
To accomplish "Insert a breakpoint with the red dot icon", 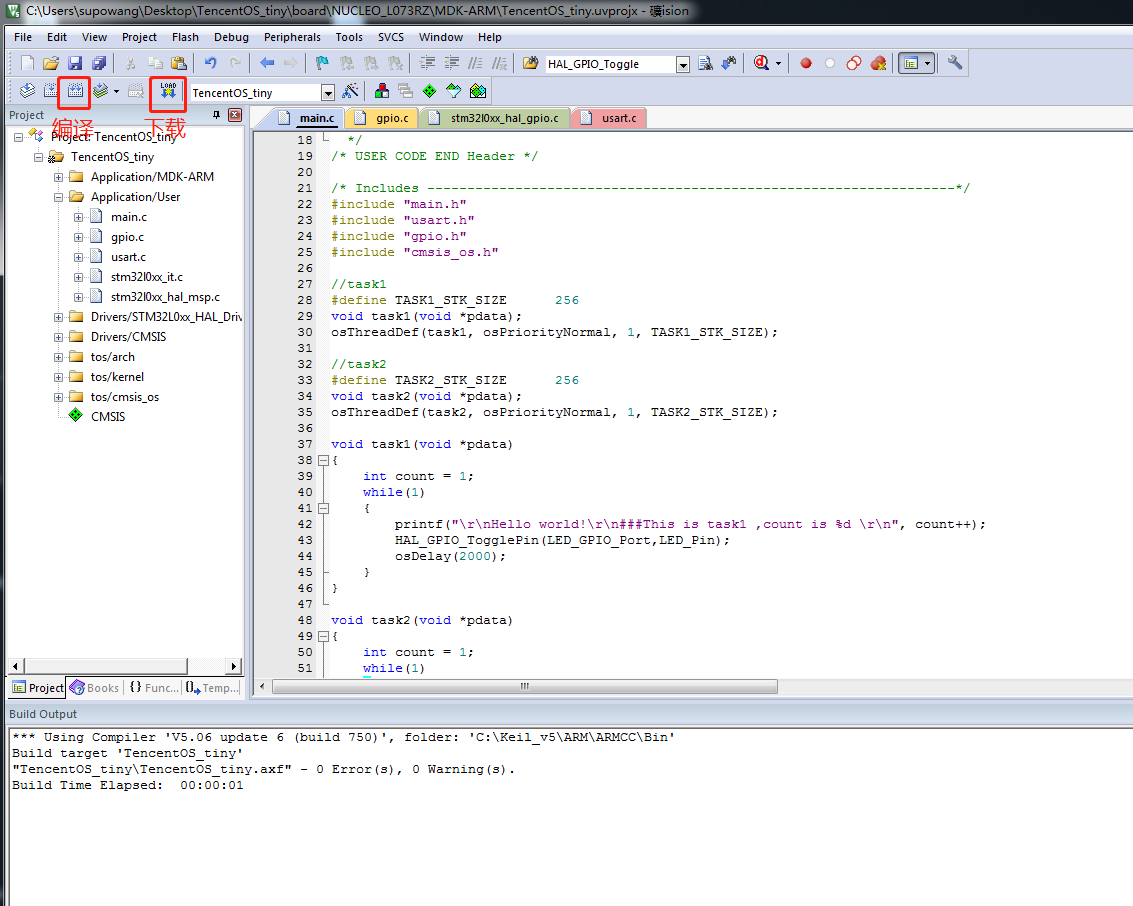I will 806,63.
